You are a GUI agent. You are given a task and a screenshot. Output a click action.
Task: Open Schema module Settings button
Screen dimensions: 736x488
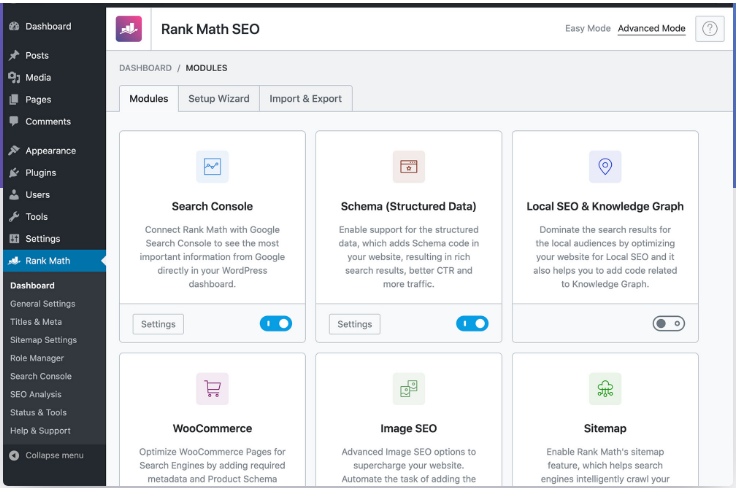click(354, 324)
